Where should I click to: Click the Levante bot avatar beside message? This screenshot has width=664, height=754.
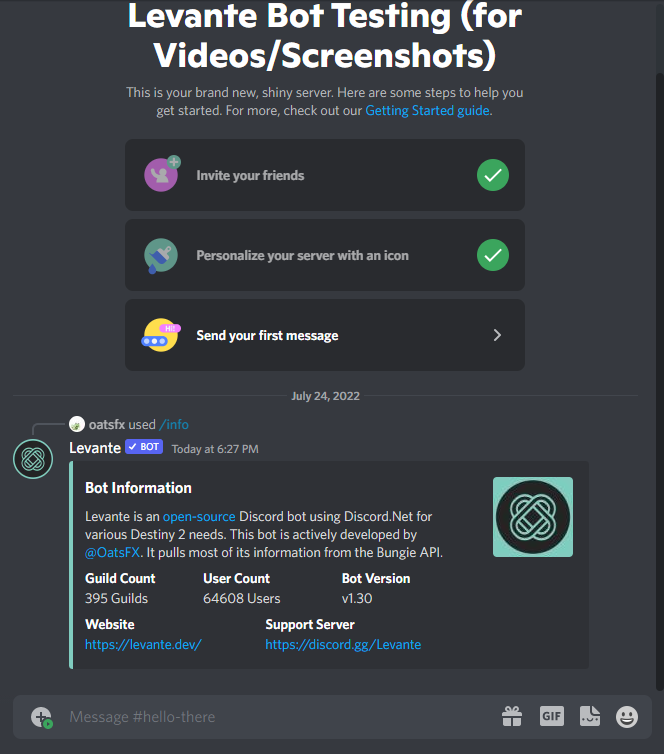pyautogui.click(x=33, y=459)
